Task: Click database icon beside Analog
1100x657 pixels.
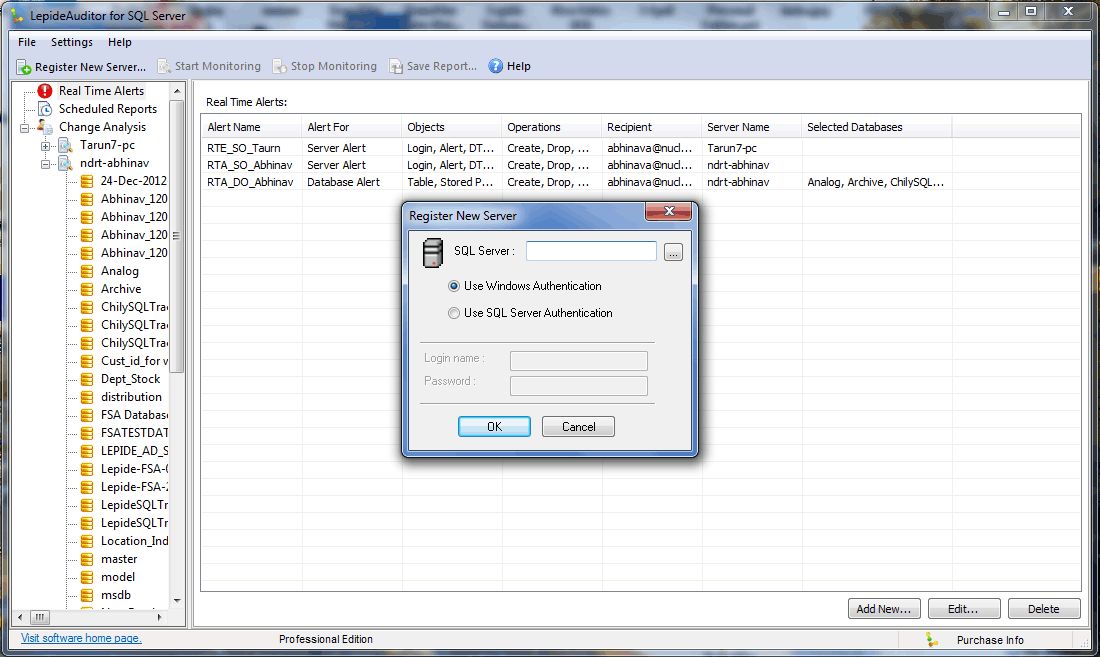Action: pos(87,271)
